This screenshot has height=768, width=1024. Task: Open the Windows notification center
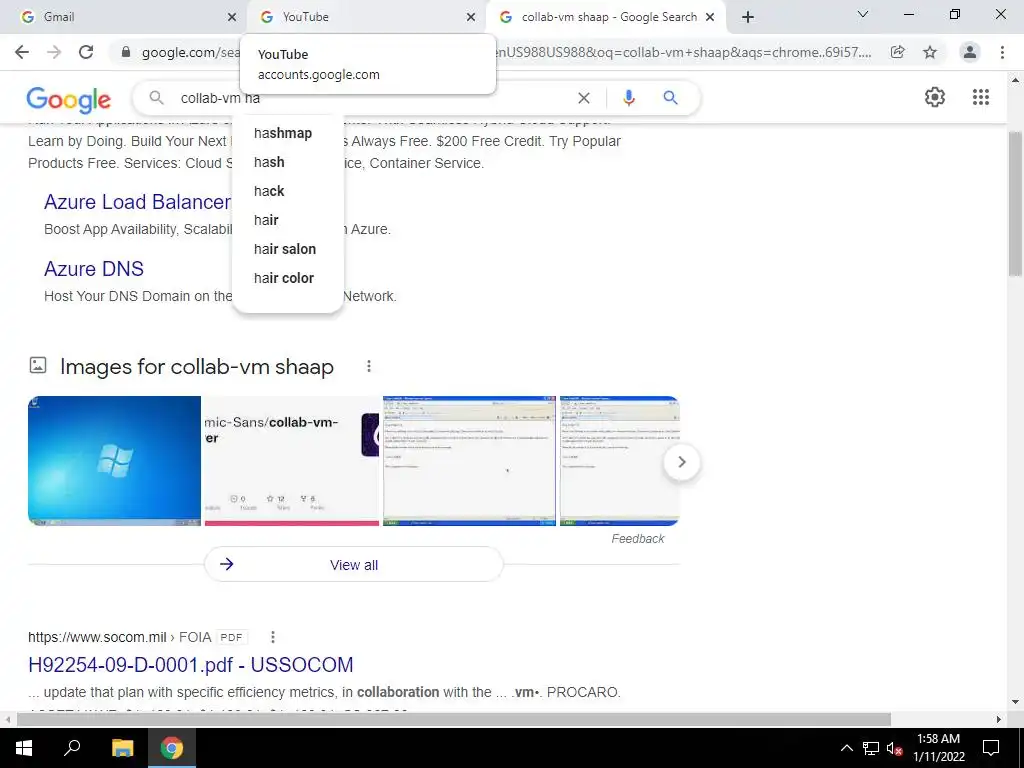pos(991,748)
